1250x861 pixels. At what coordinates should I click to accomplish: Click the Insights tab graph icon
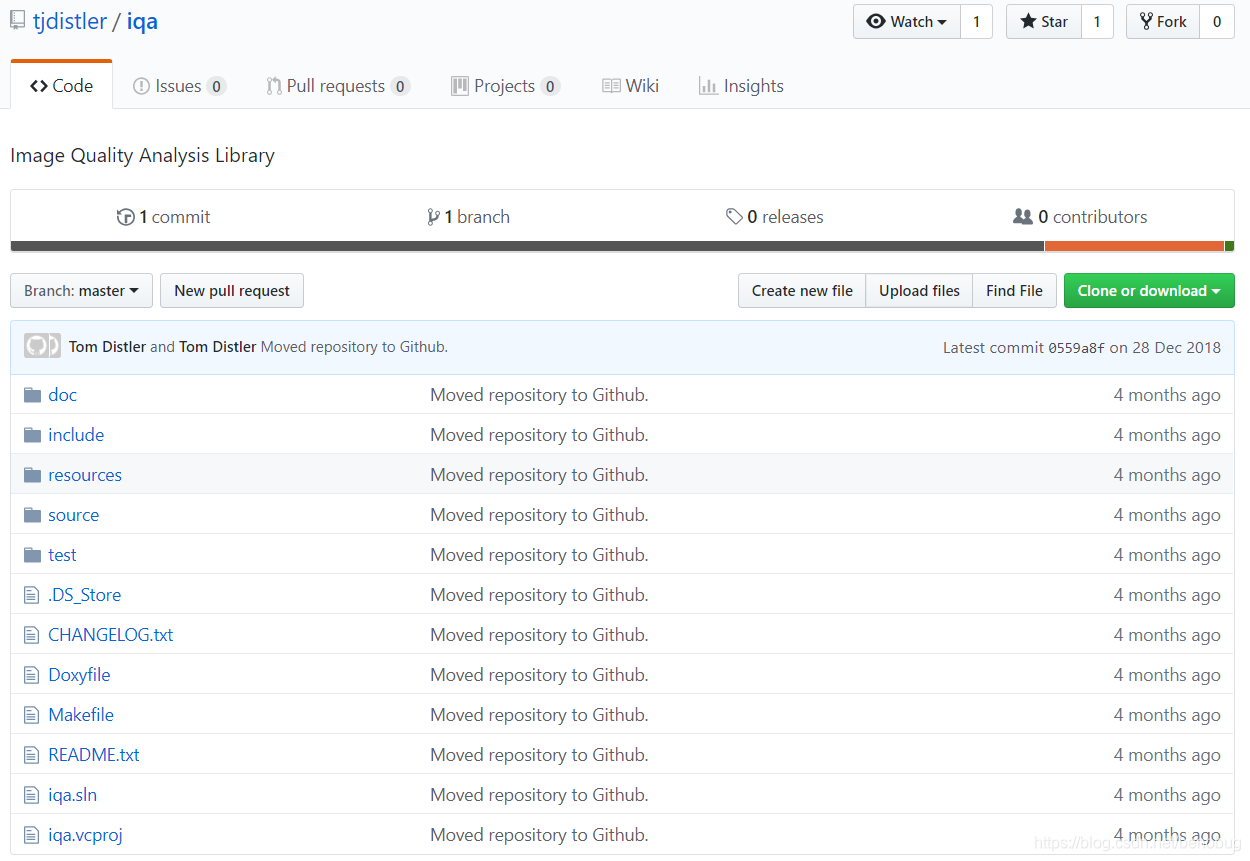click(x=708, y=86)
